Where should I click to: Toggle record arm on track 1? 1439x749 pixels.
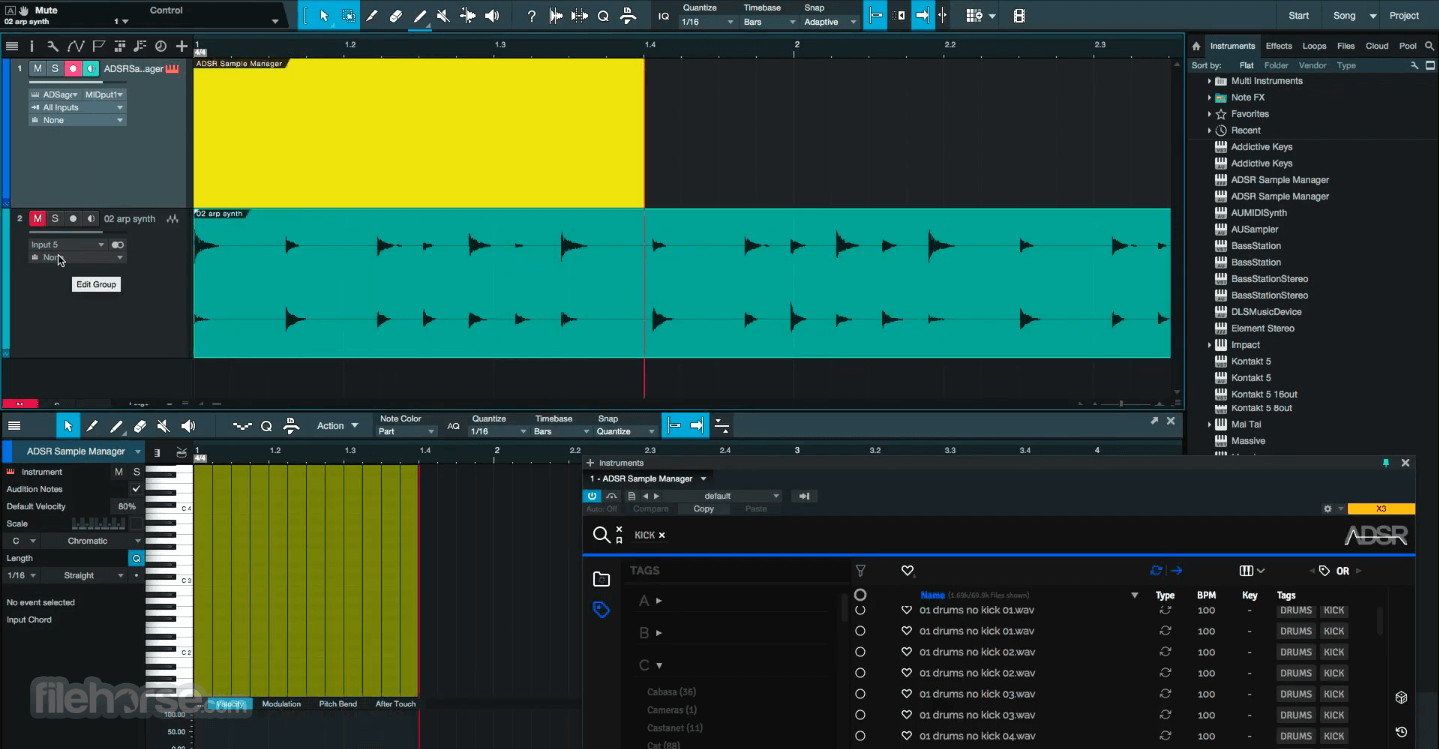[x=73, y=69]
